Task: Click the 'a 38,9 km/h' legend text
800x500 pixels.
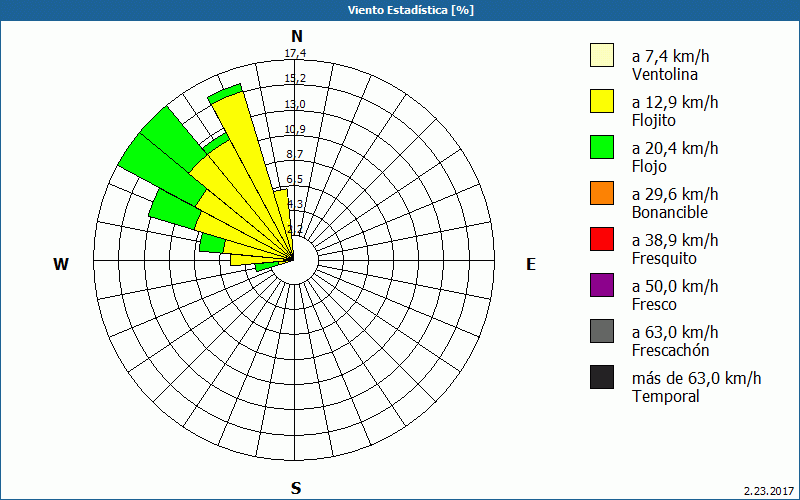Action: [x=675, y=240]
